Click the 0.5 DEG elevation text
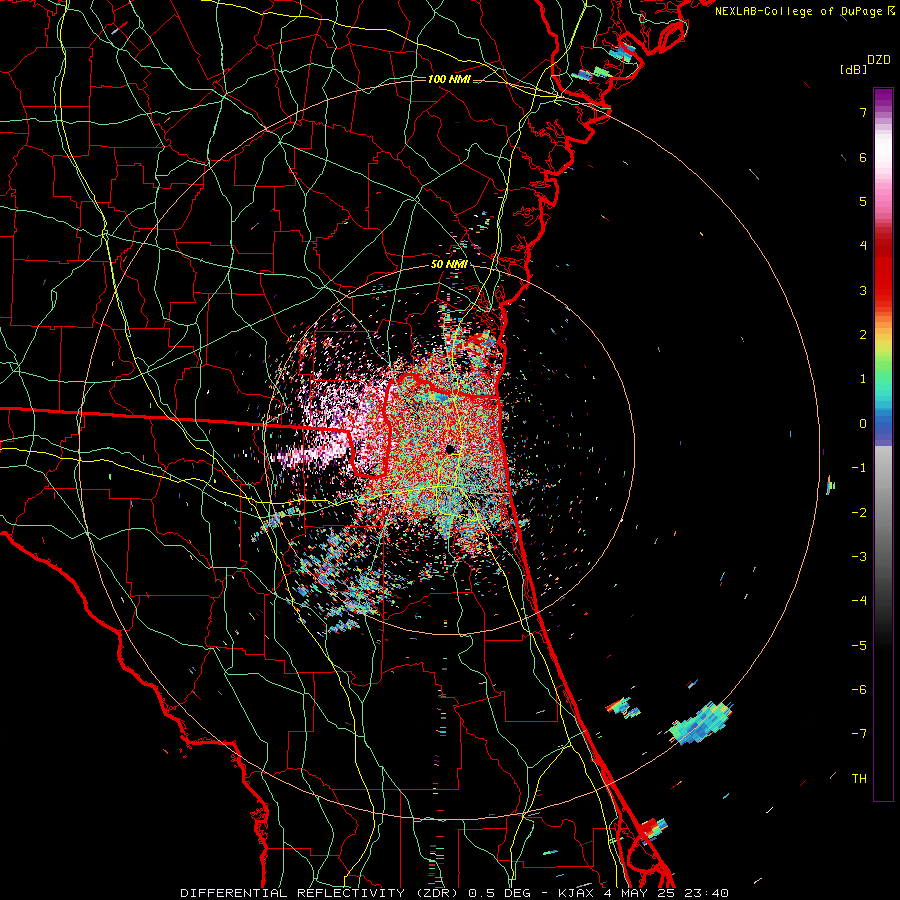This screenshot has height=900, width=900. 499,893
